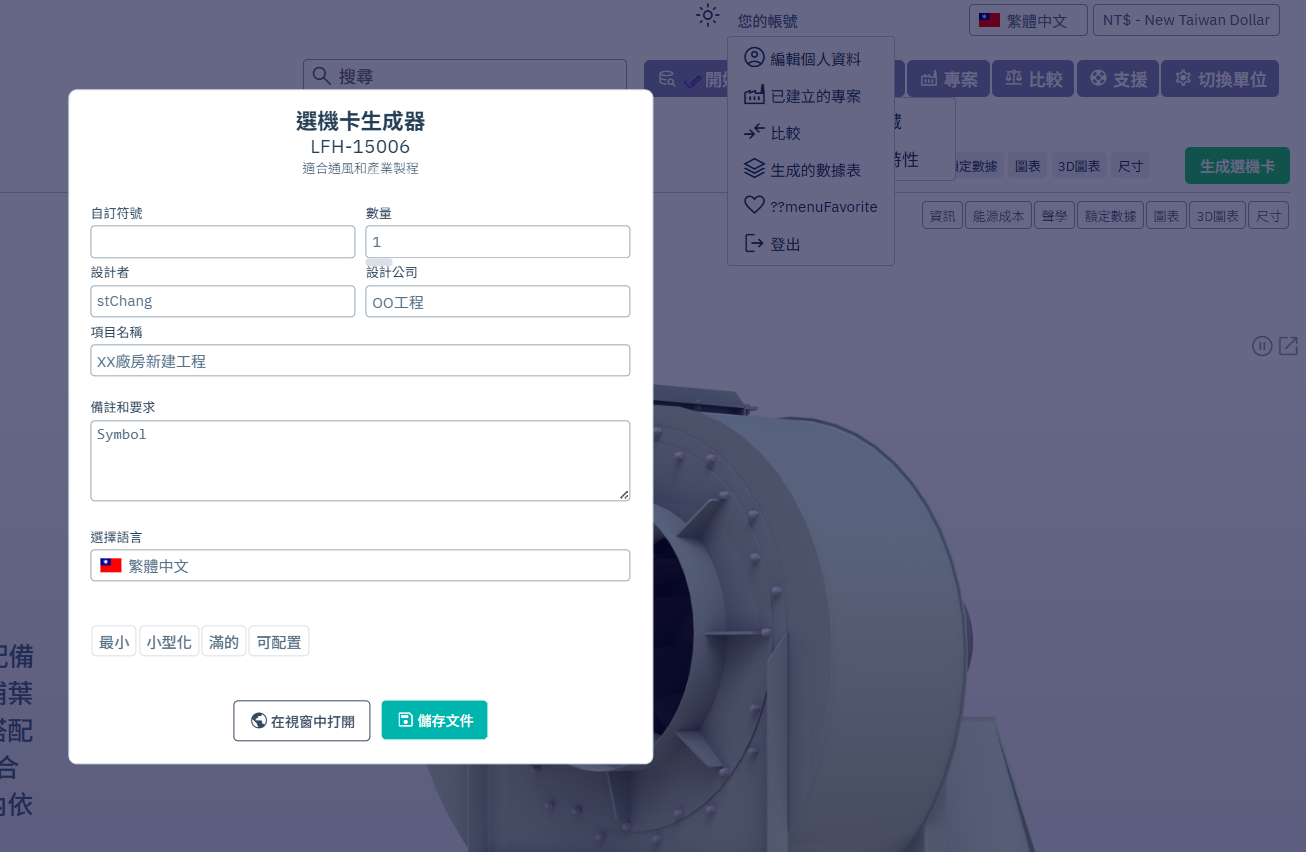Click the logout arrow icon beside 登出
This screenshot has height=852, width=1306.
coord(754,243)
